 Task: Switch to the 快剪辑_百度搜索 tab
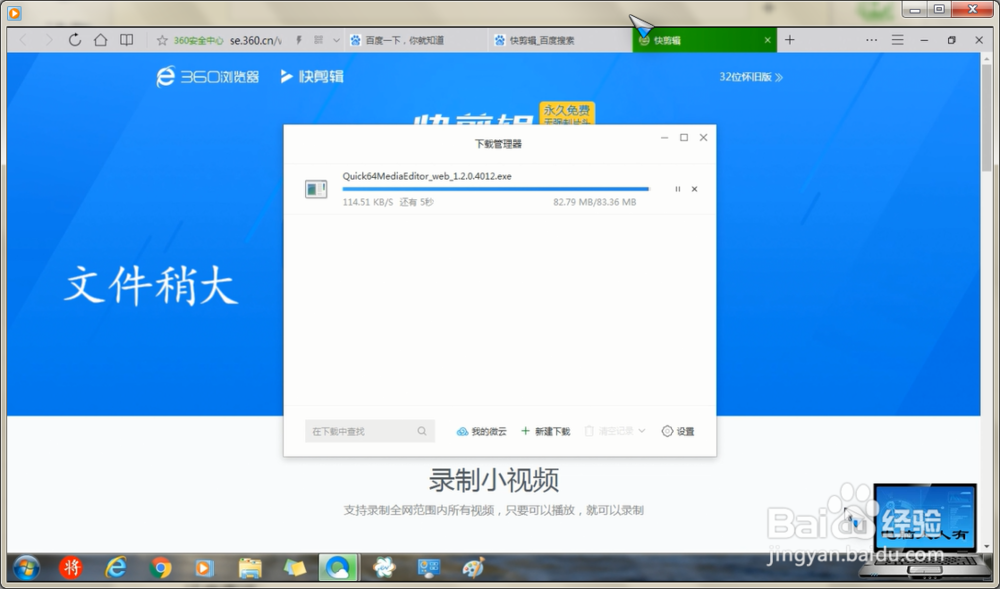[561, 40]
